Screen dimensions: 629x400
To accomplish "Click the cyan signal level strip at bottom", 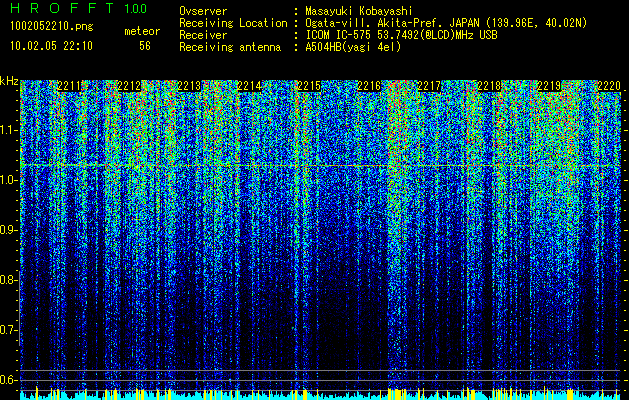I will click(320, 396).
